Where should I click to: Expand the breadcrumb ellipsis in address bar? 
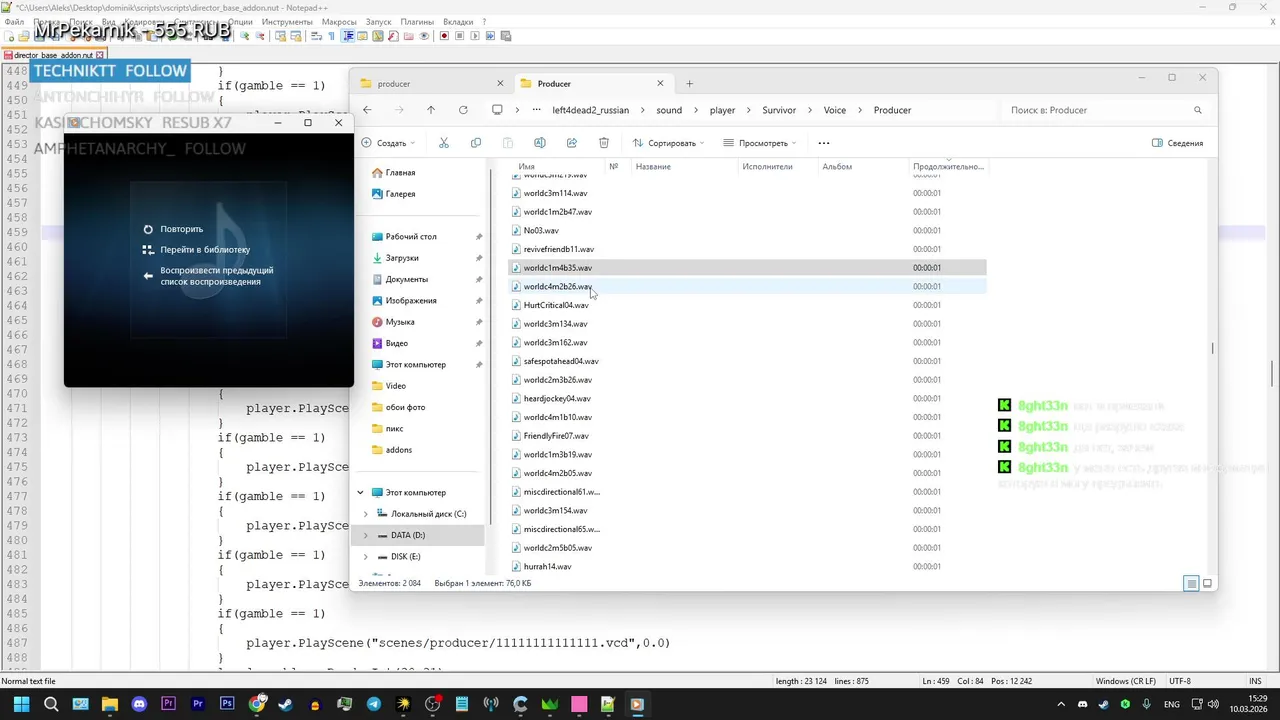coord(537,110)
